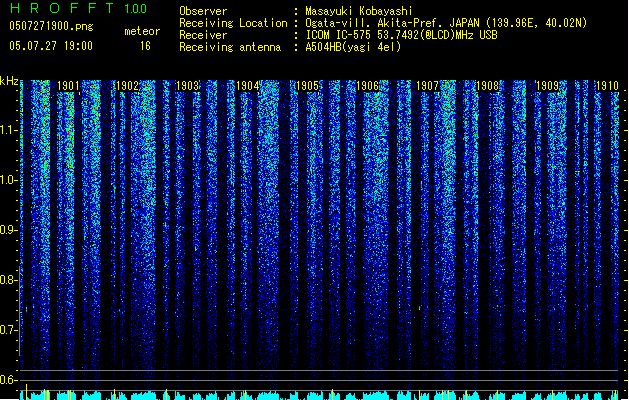Click the 1901 time marker
This screenshot has height=400, width=629.
click(68, 86)
